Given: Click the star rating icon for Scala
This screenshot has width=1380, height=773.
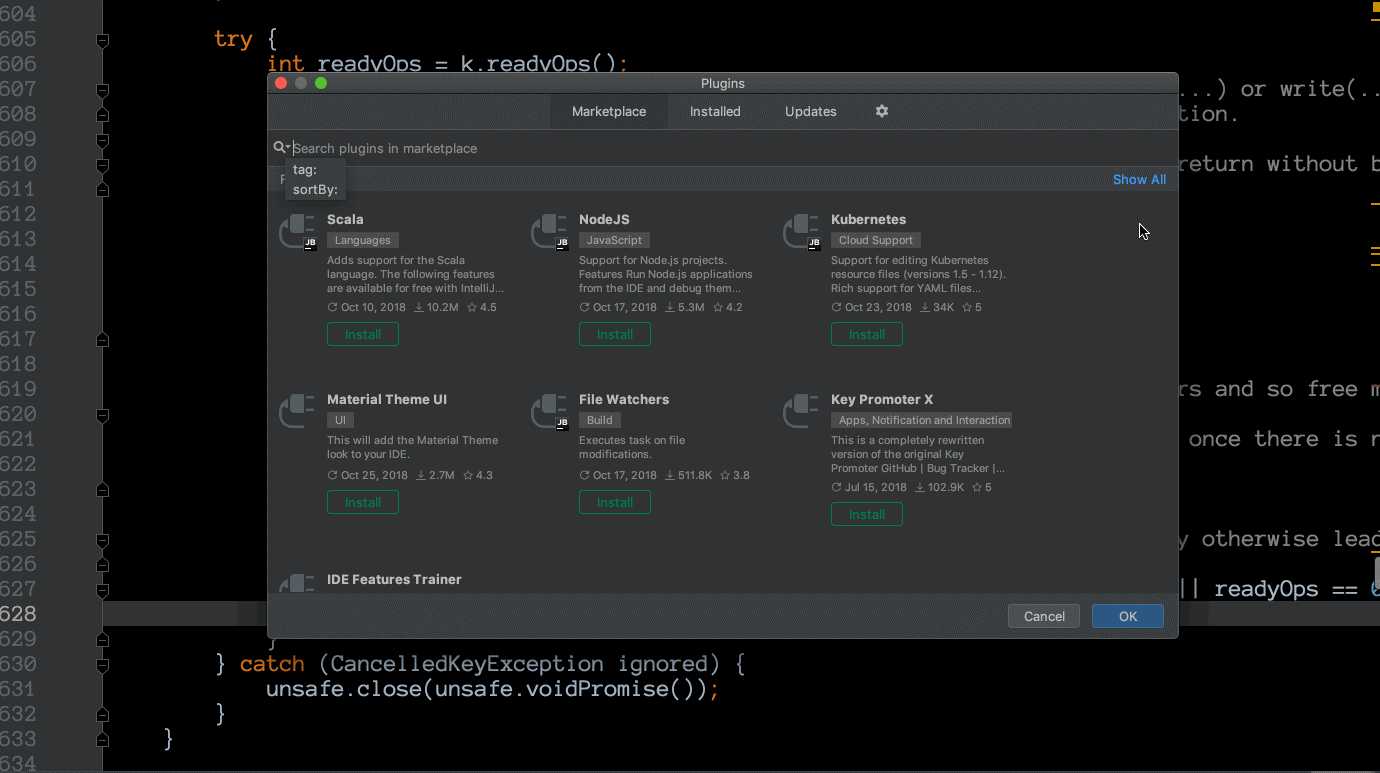Looking at the screenshot, I should pyautogui.click(x=472, y=307).
